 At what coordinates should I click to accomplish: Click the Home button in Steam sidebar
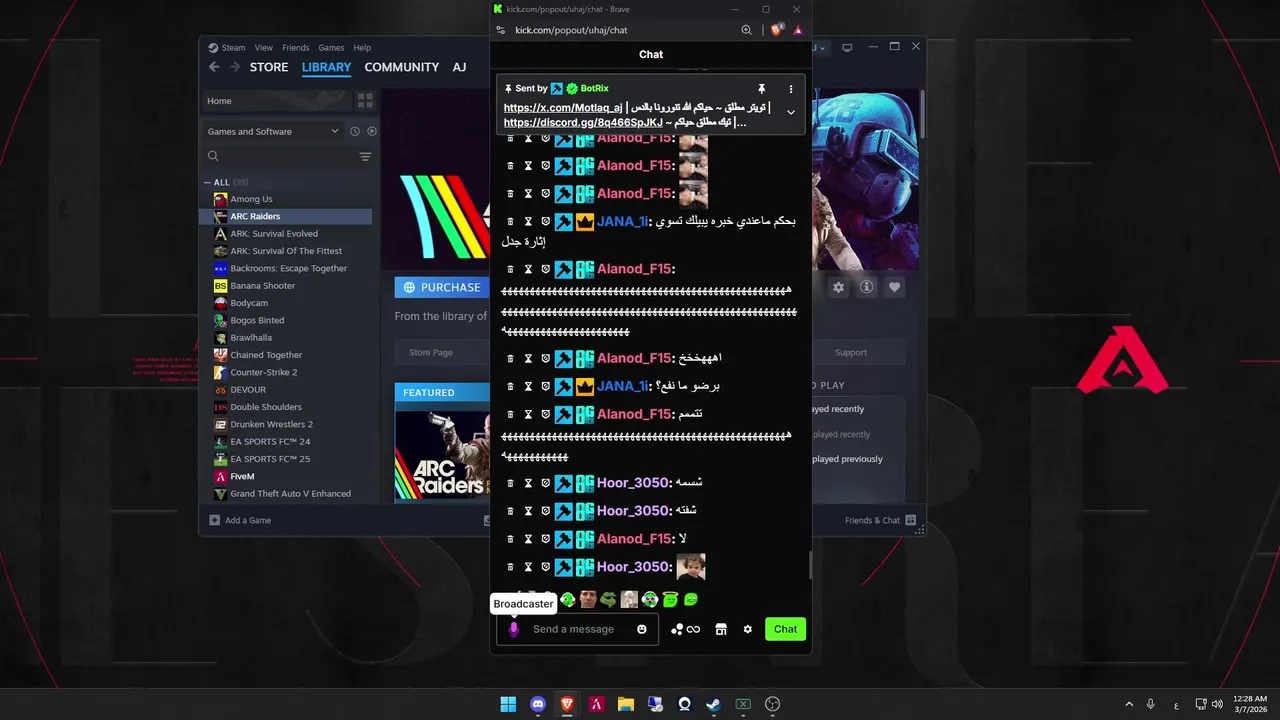(276, 101)
